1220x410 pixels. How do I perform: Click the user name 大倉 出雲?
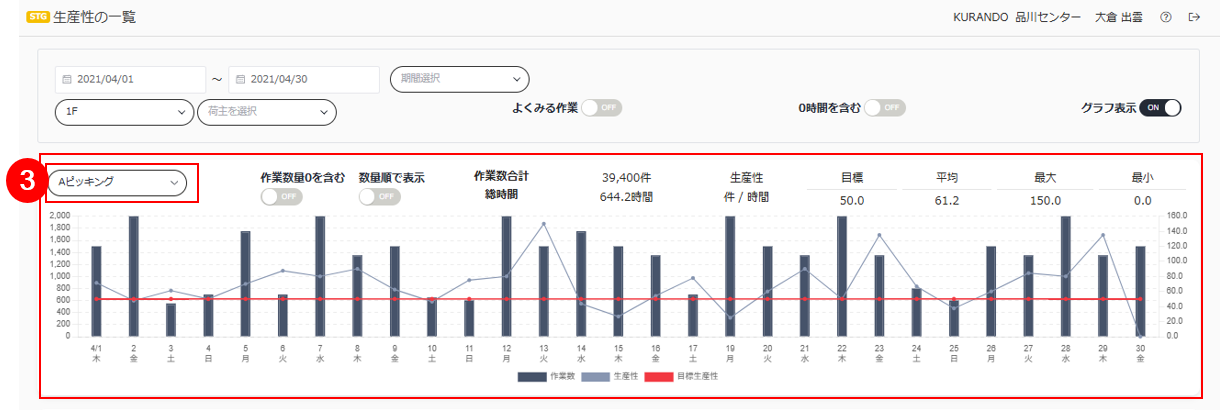tap(1119, 17)
